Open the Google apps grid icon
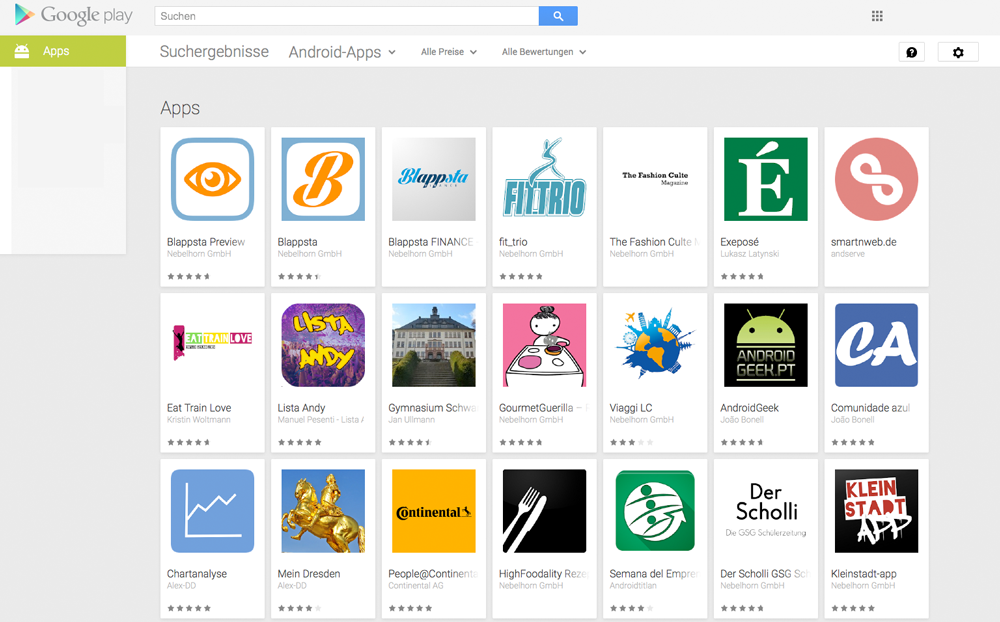This screenshot has width=1000, height=622. (877, 16)
